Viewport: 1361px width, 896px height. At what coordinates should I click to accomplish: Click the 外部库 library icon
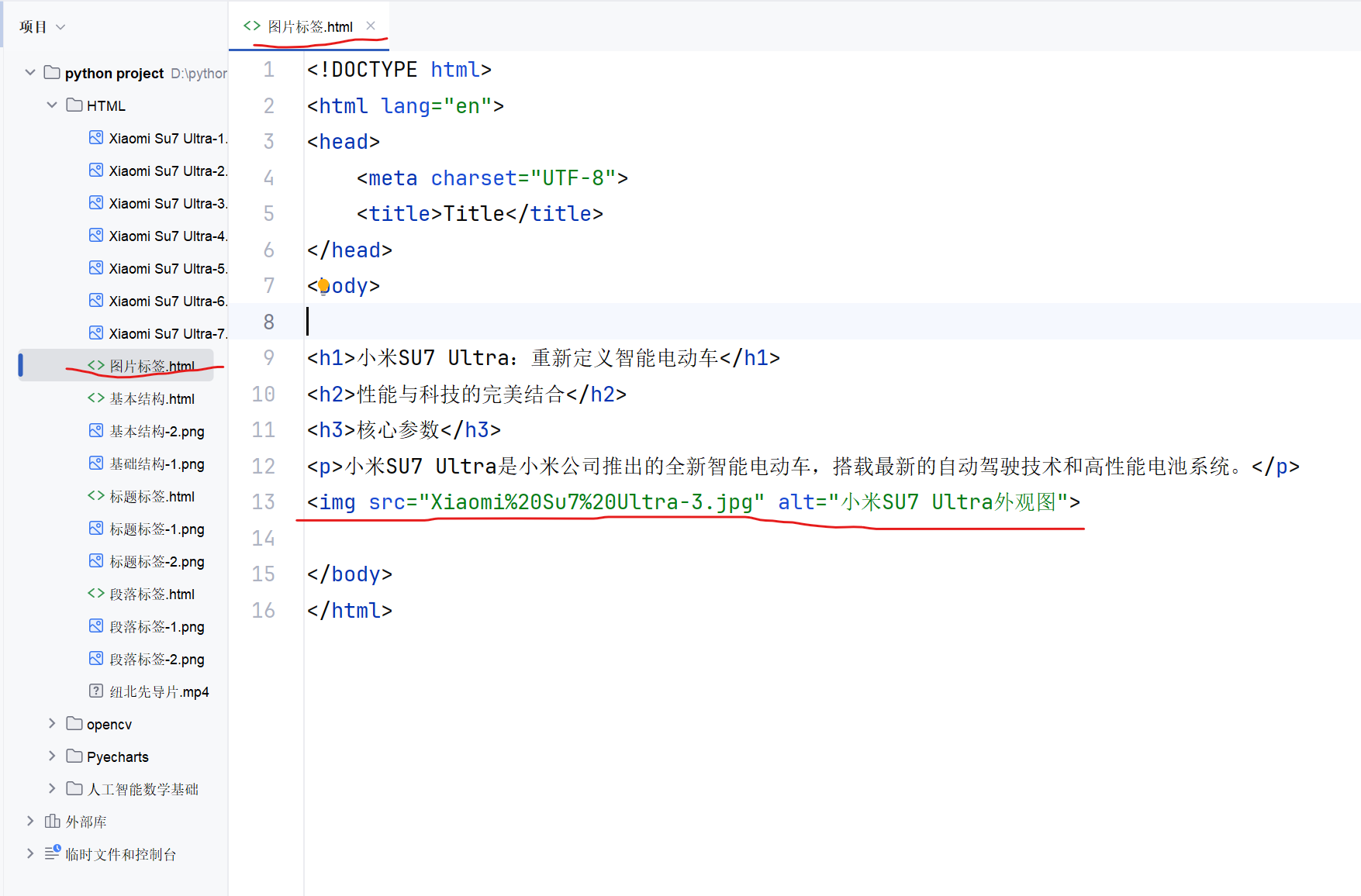point(53,822)
